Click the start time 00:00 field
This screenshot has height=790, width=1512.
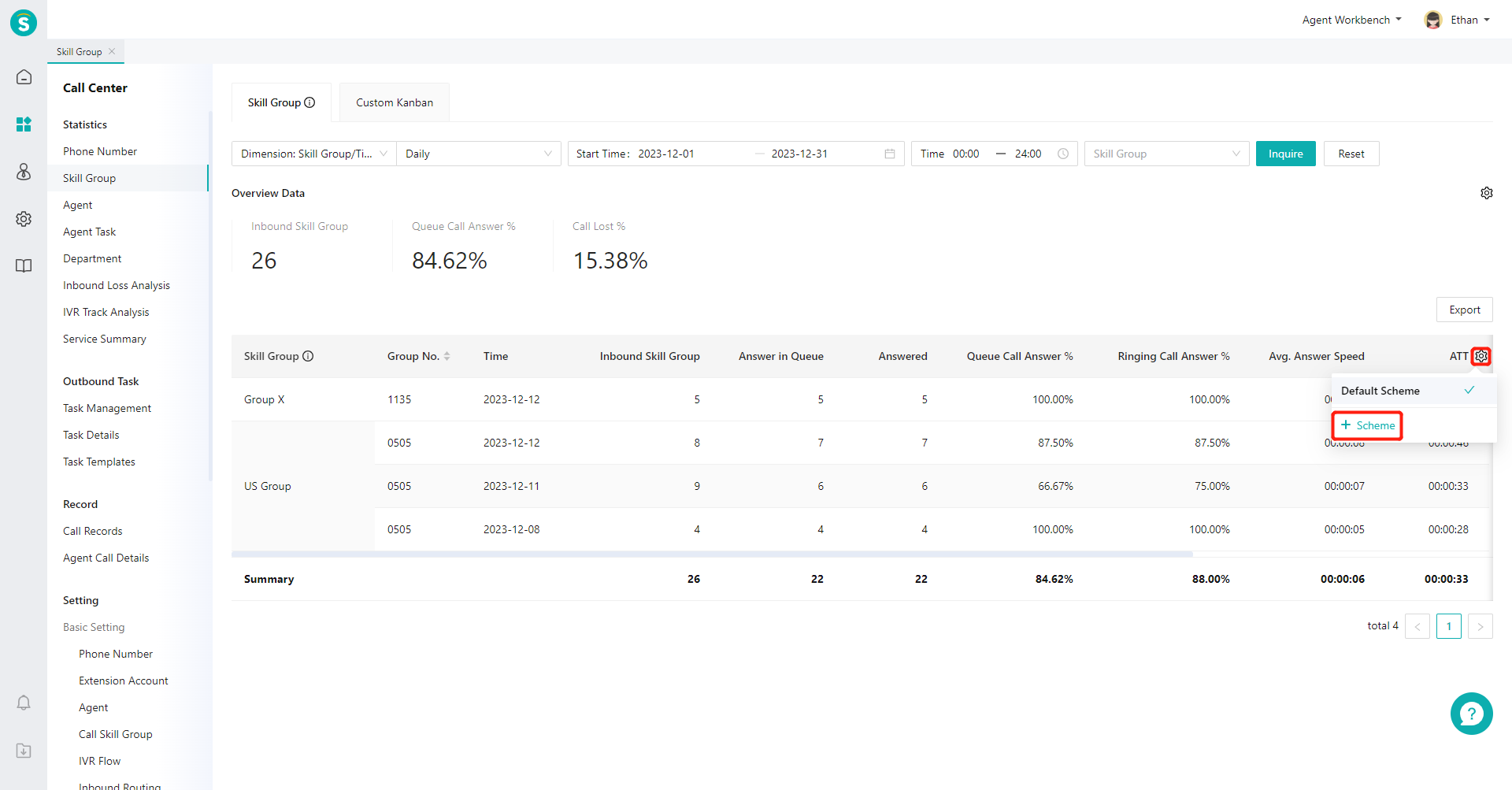pyautogui.click(x=966, y=154)
